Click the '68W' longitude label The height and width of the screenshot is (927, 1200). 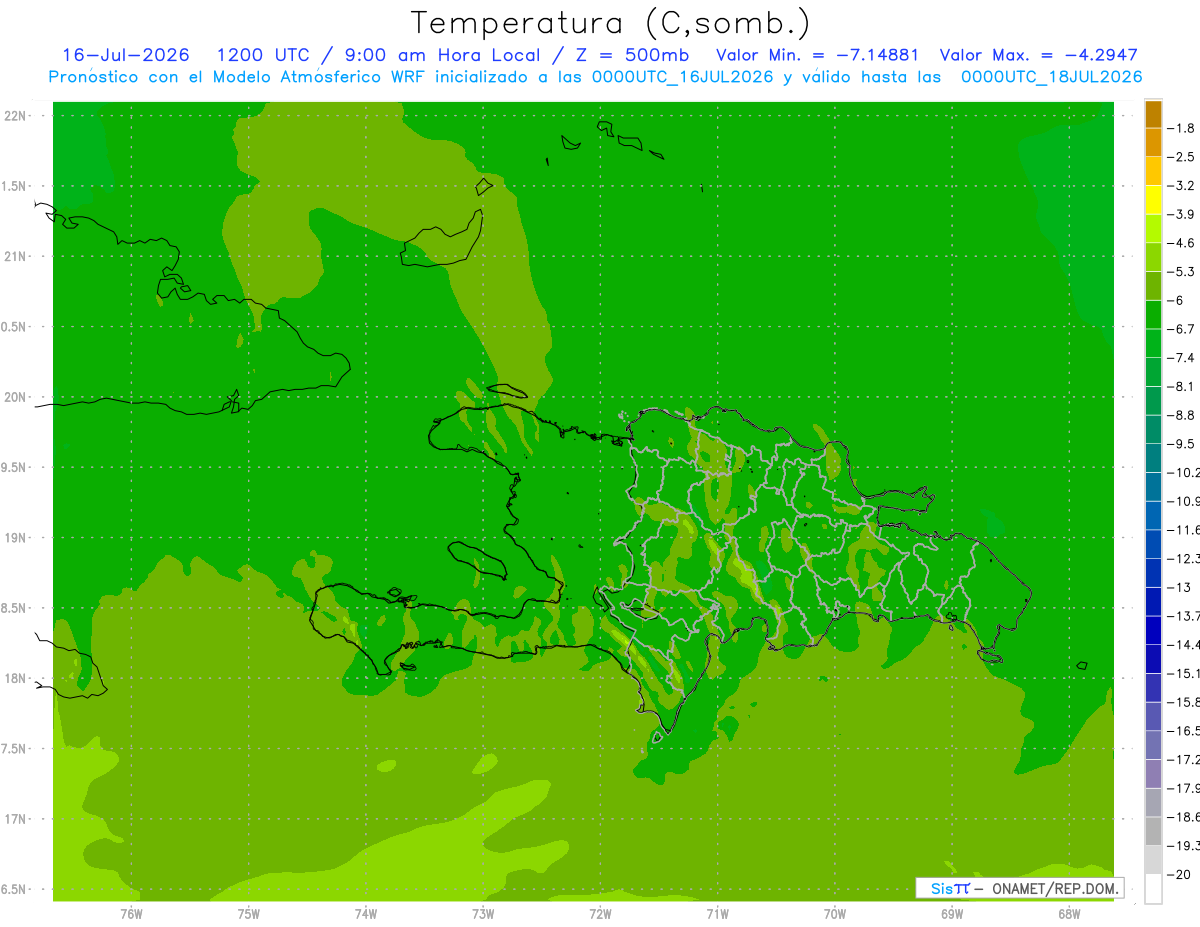point(1069,914)
